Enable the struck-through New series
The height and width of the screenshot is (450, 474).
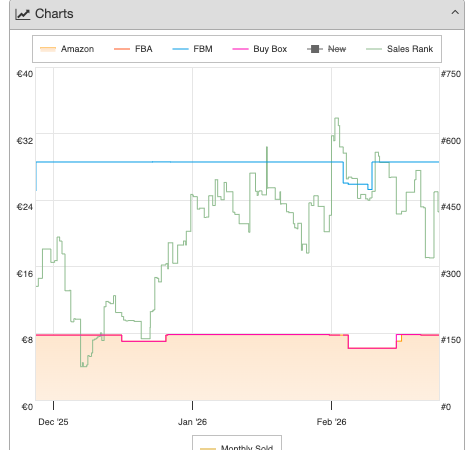pyautogui.click(x=327, y=49)
